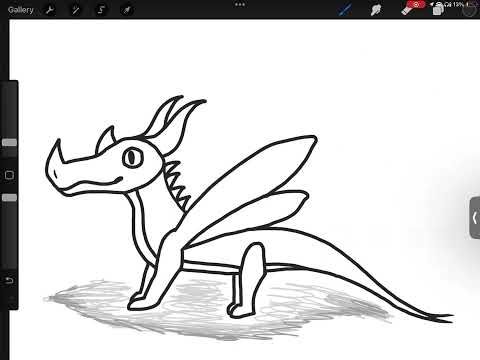Image resolution: width=480 pixels, height=360 pixels.
Task: Open the Adjustments magic wand menu
Action: (76, 10)
